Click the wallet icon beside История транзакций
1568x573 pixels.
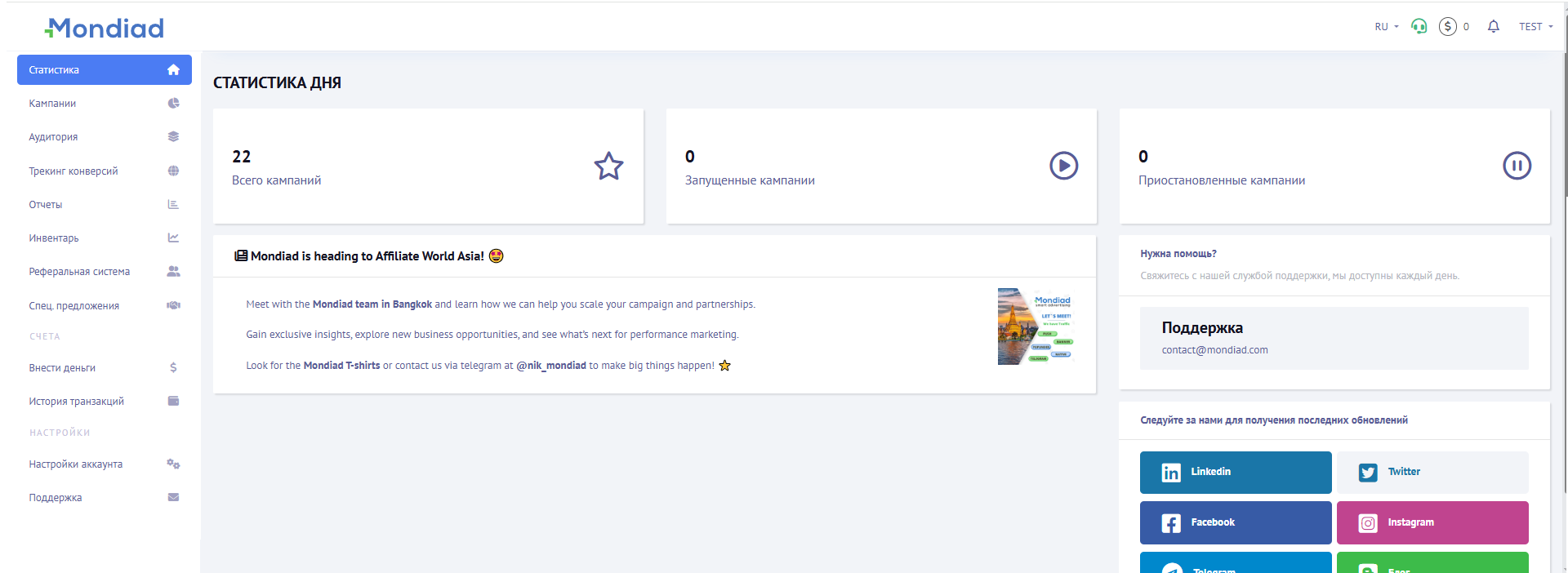(173, 401)
